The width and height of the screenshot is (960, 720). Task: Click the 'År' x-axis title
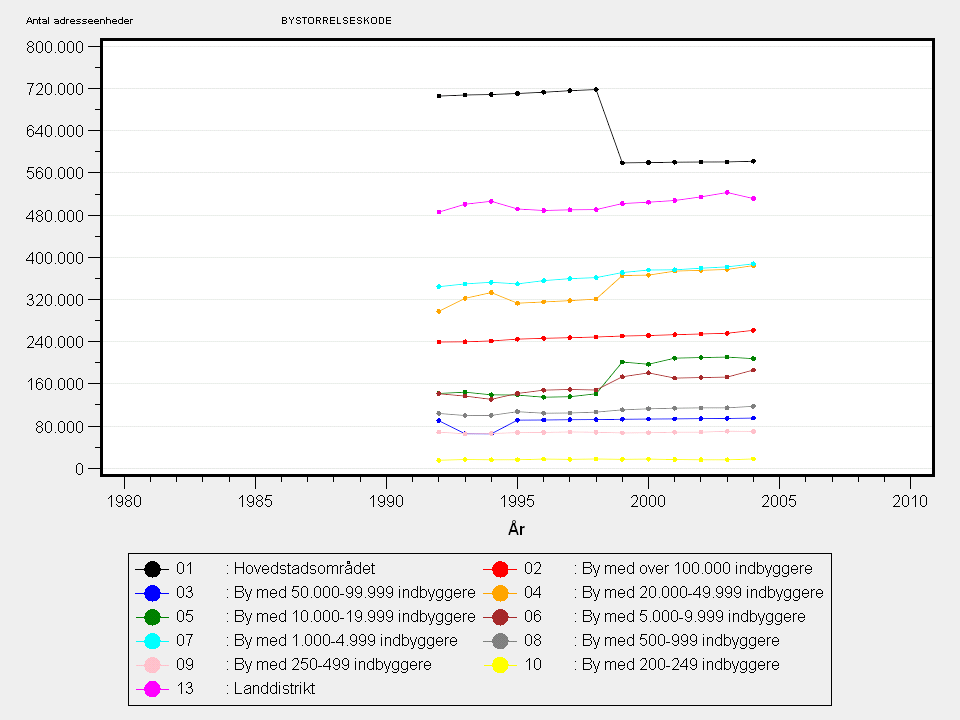517,527
